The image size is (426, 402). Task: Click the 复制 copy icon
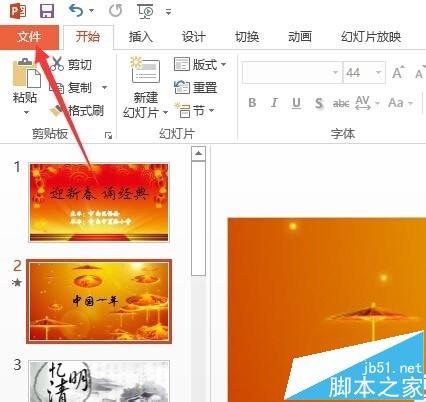57,88
